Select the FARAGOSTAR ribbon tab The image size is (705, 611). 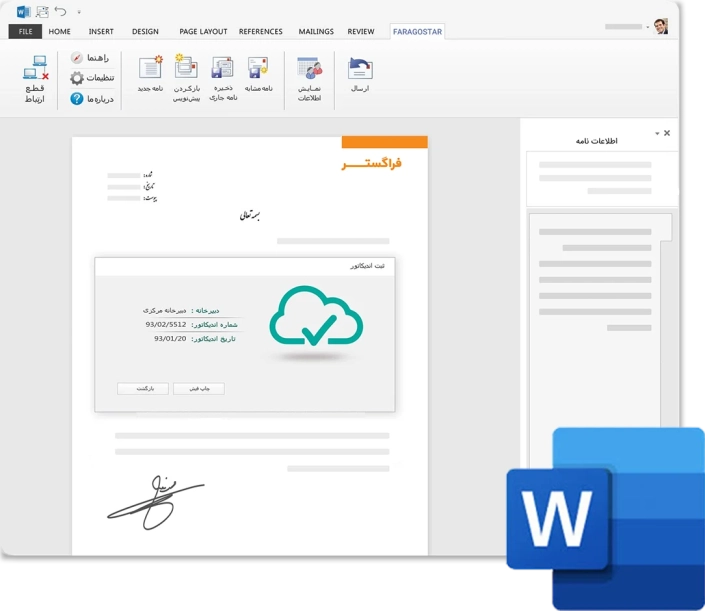(417, 32)
